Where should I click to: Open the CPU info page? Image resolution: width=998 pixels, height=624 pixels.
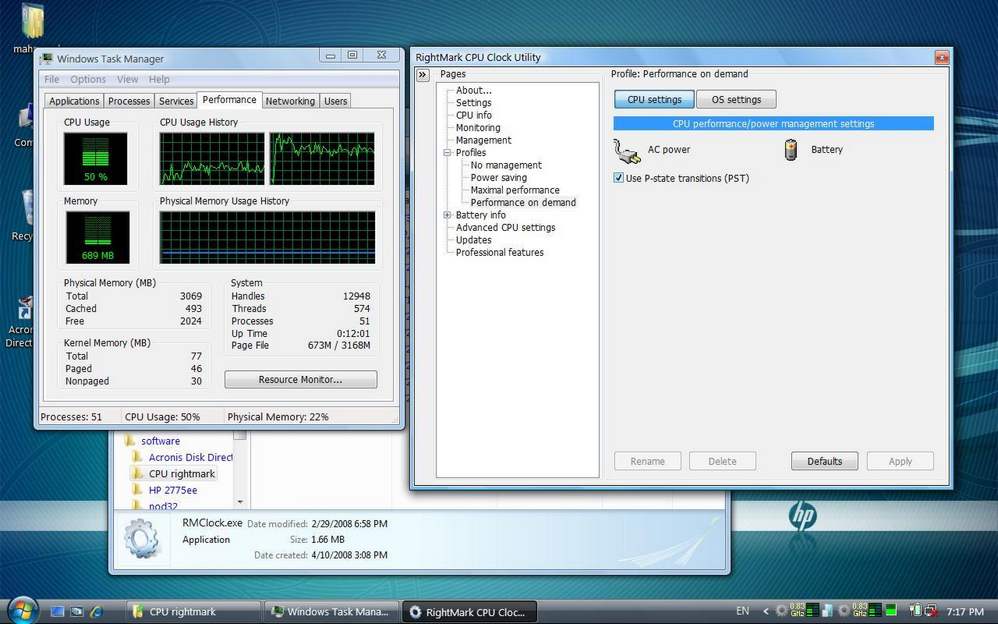click(x=474, y=115)
